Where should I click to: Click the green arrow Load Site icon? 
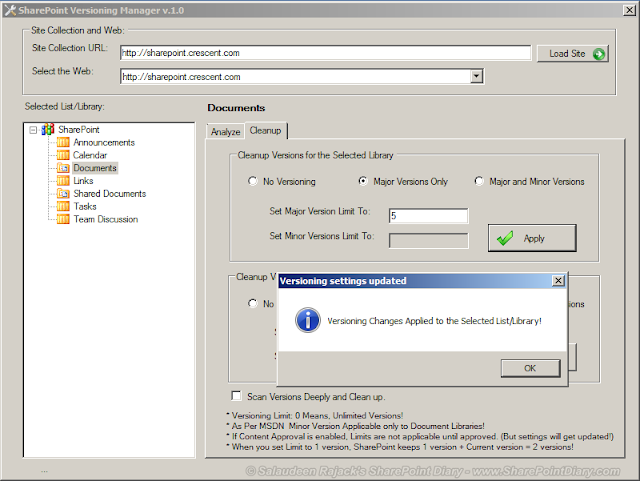599,54
